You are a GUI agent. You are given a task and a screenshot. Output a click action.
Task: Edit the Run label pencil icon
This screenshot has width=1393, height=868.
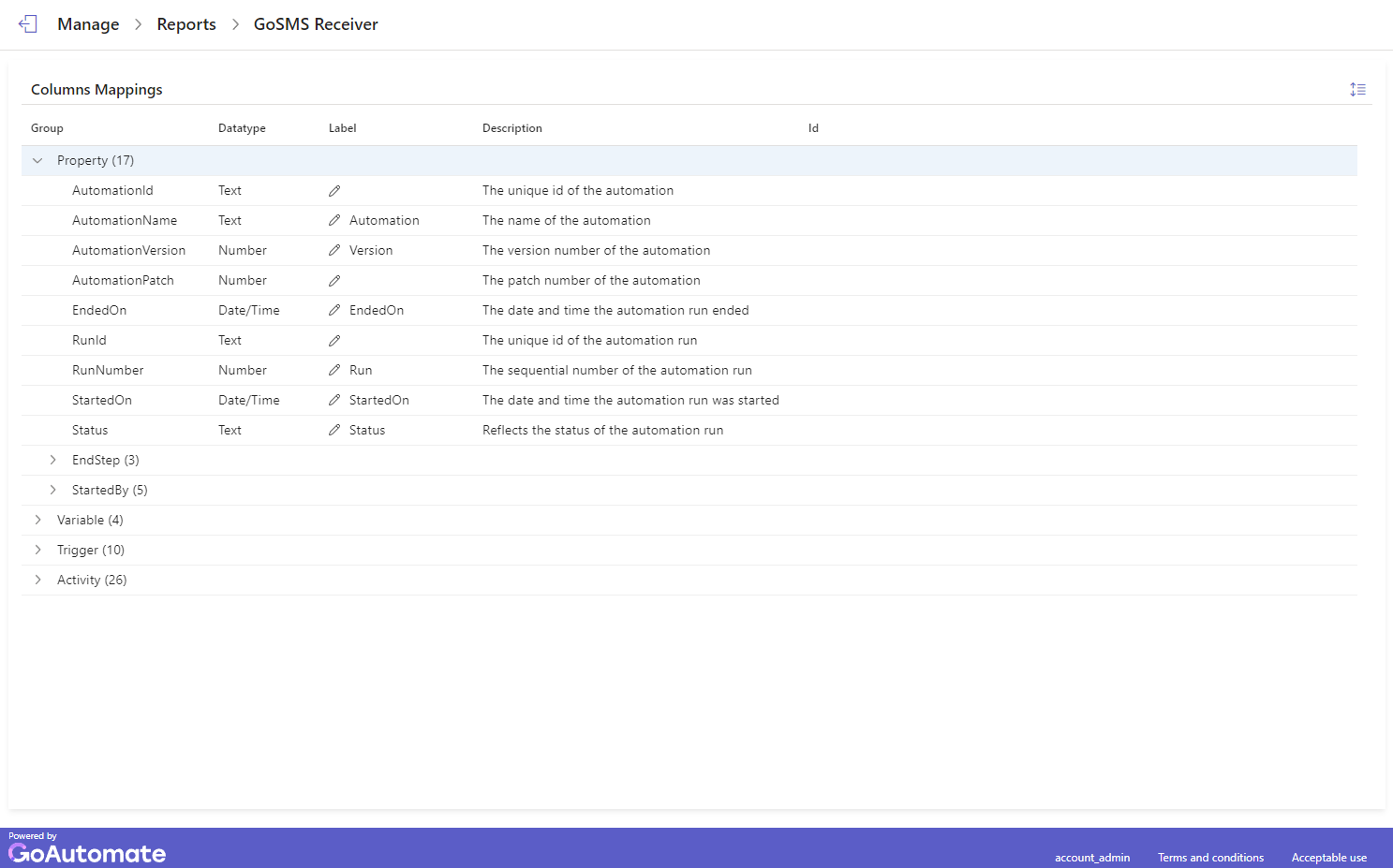(334, 371)
